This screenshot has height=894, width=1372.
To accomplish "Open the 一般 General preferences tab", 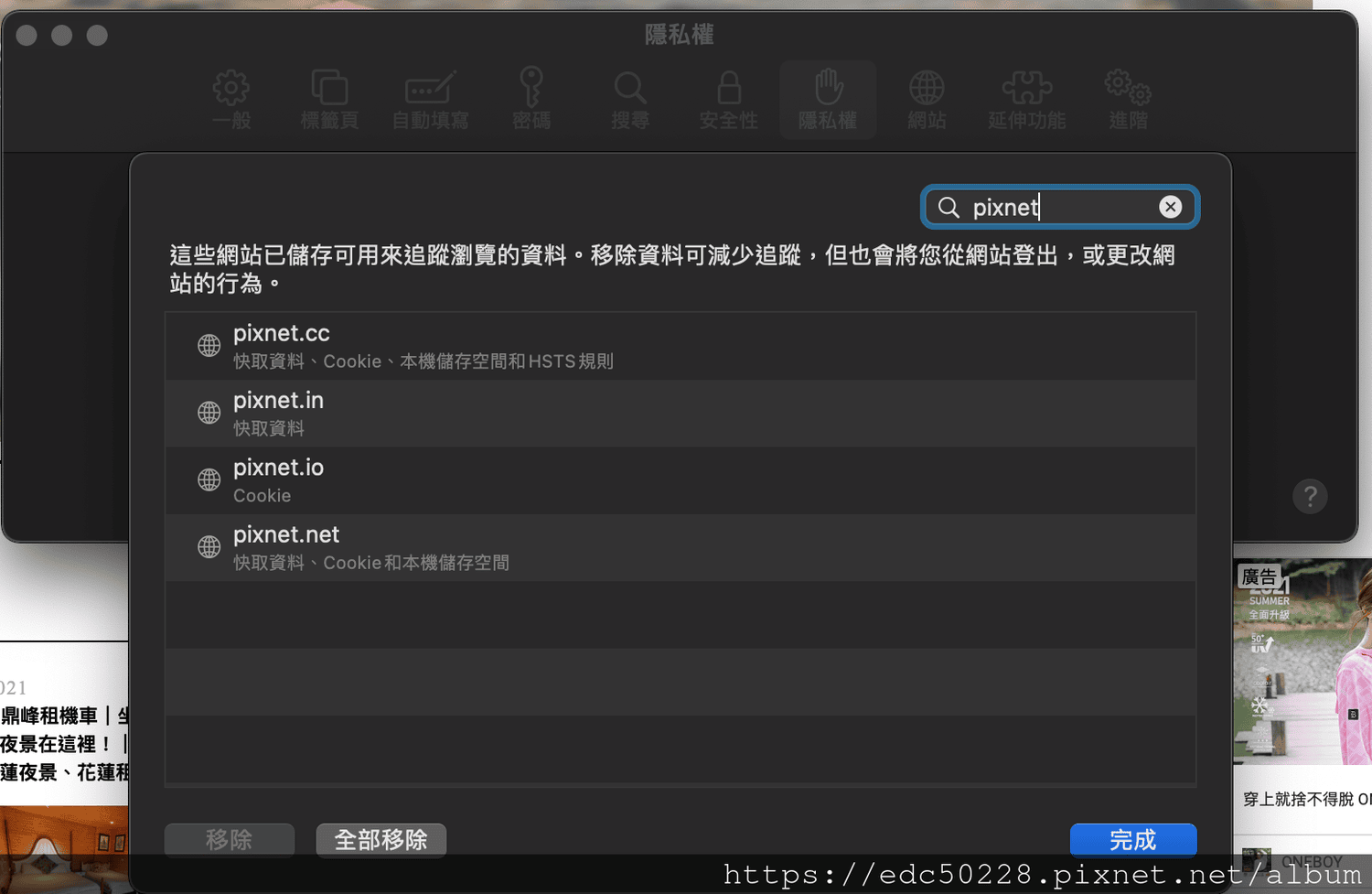I will click(x=230, y=100).
